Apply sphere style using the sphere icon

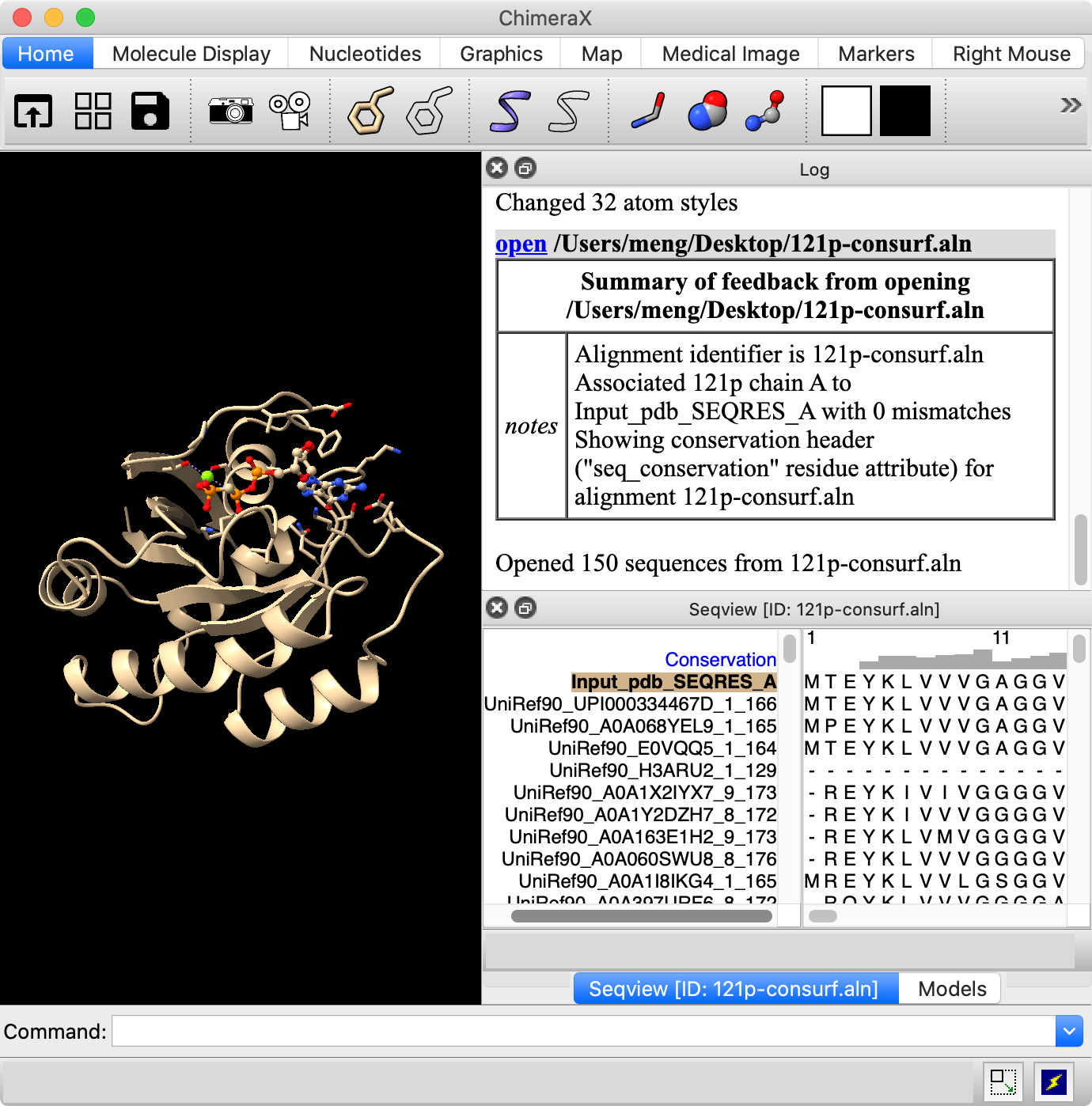pyautogui.click(x=707, y=111)
